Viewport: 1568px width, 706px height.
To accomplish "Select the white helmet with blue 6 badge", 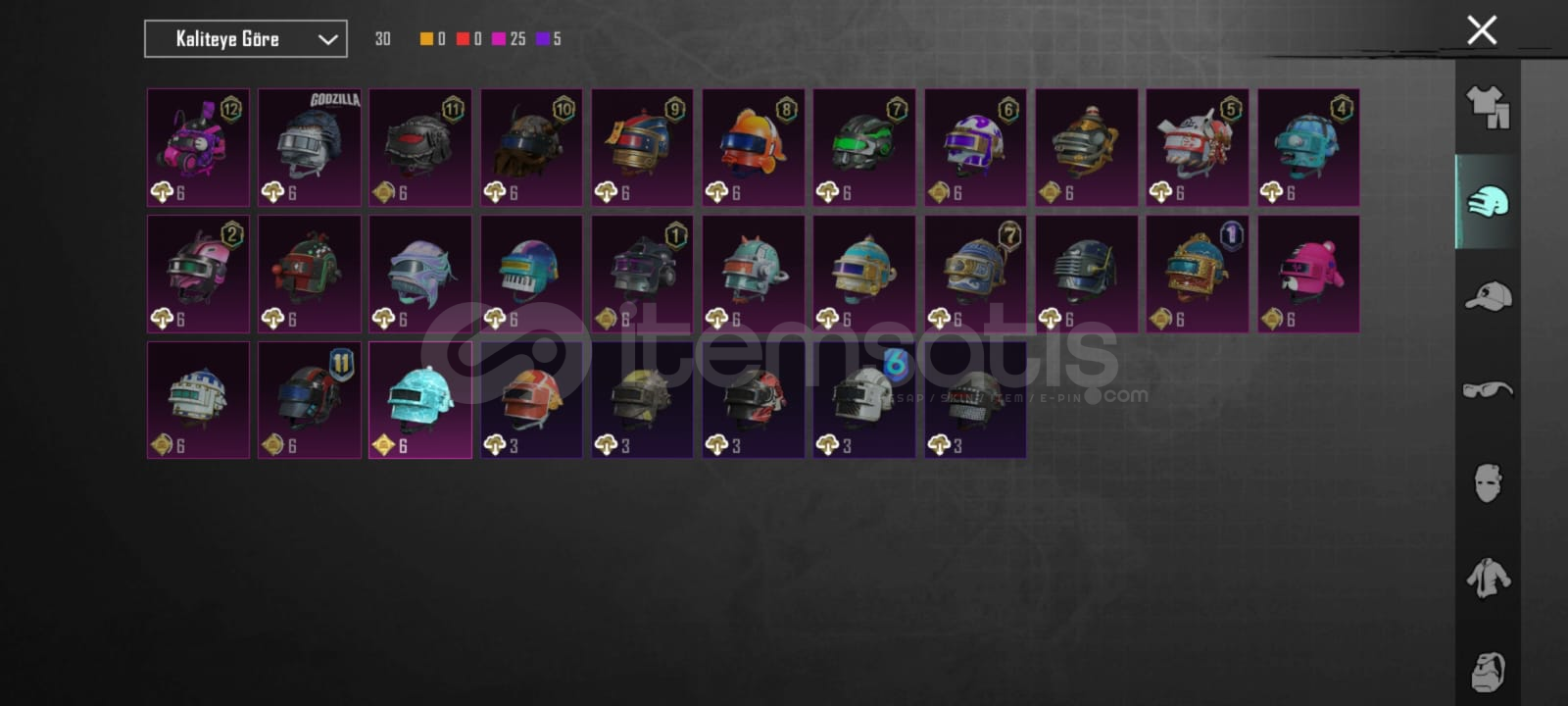I will coord(864,400).
